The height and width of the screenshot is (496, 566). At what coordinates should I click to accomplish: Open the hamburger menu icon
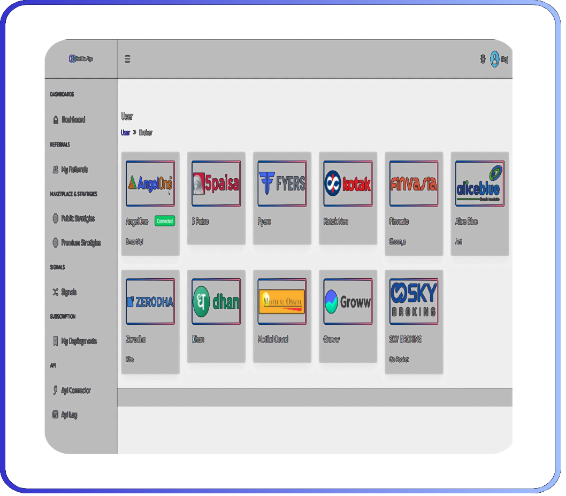[127, 59]
